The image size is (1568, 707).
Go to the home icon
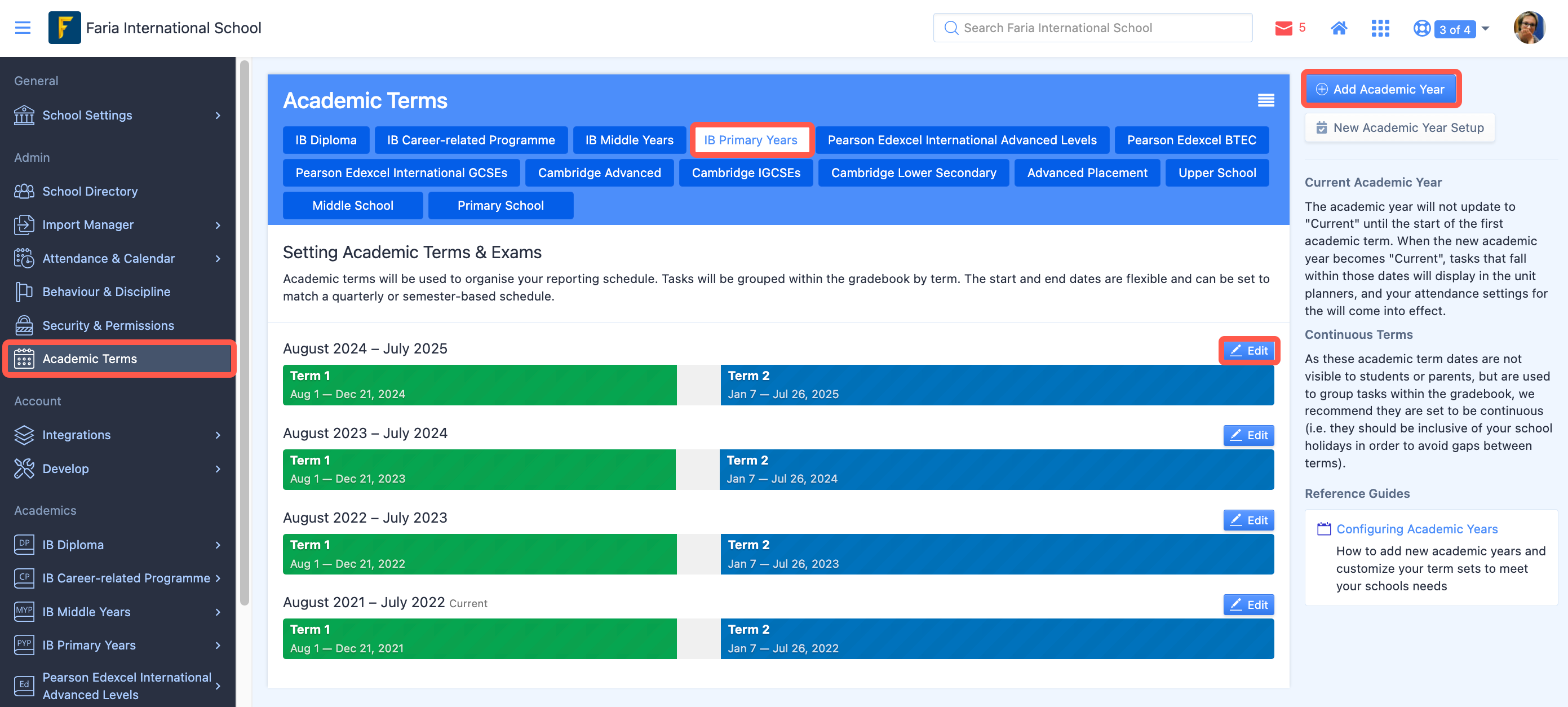click(x=1339, y=28)
